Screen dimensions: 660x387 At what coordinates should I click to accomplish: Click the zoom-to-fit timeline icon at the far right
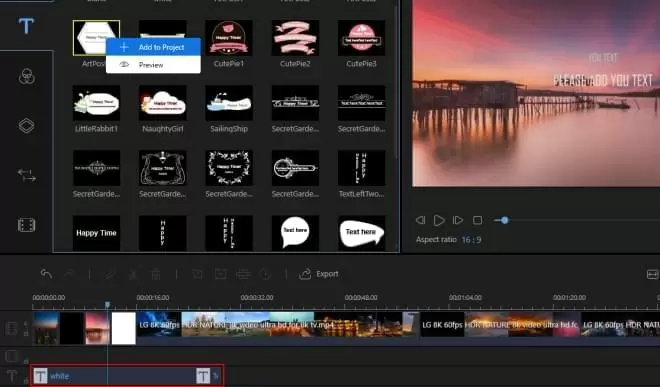pos(652,275)
